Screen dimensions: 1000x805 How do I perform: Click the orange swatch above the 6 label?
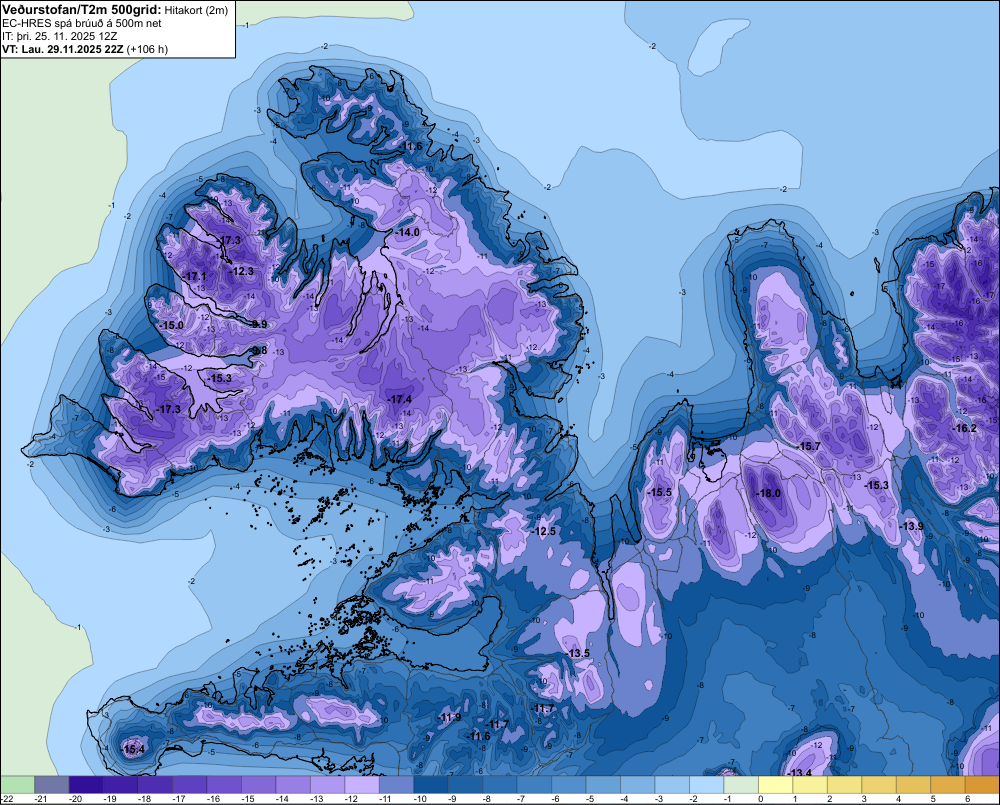click(981, 784)
